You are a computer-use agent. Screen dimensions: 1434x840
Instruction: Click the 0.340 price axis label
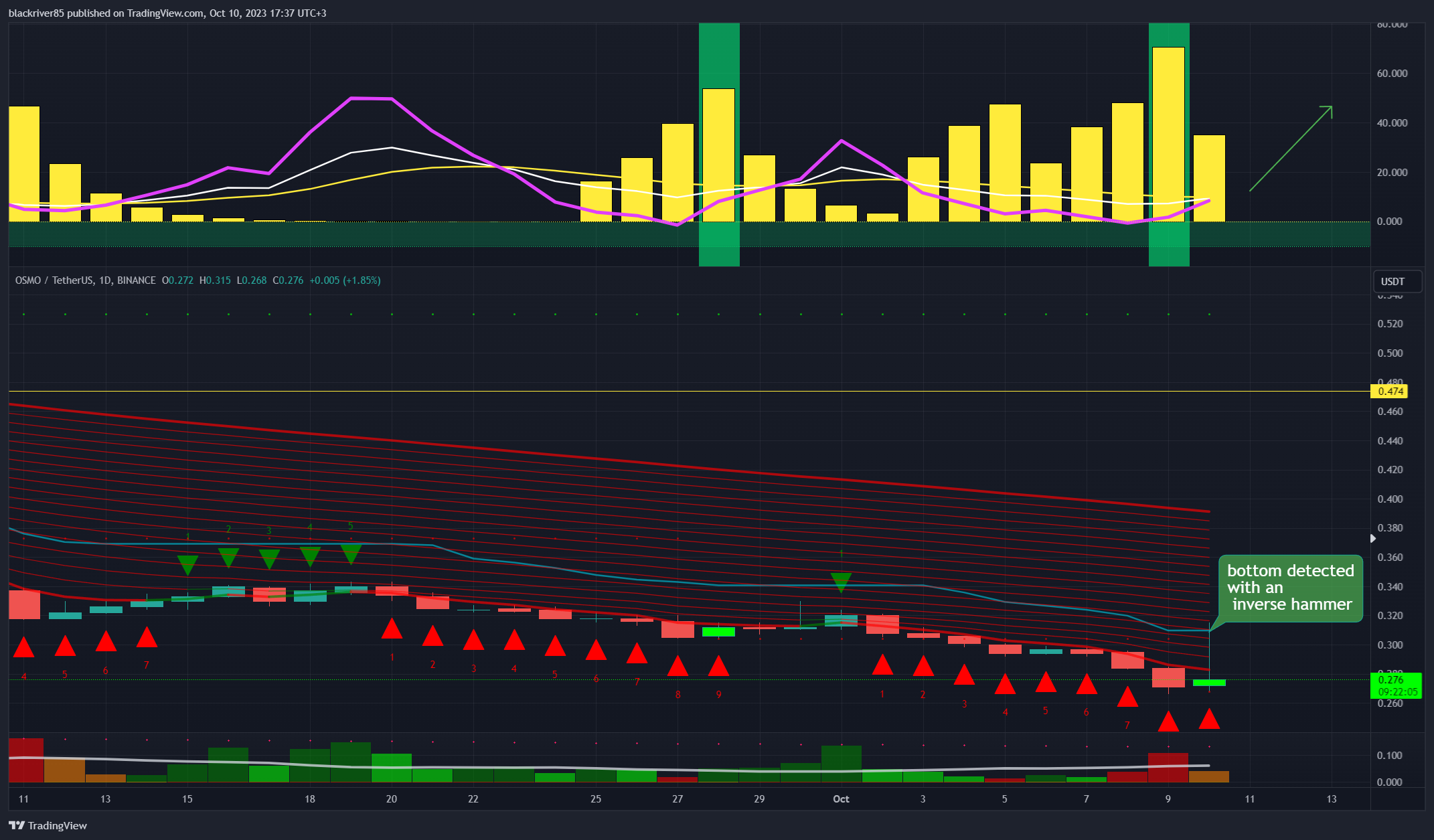click(x=1390, y=587)
